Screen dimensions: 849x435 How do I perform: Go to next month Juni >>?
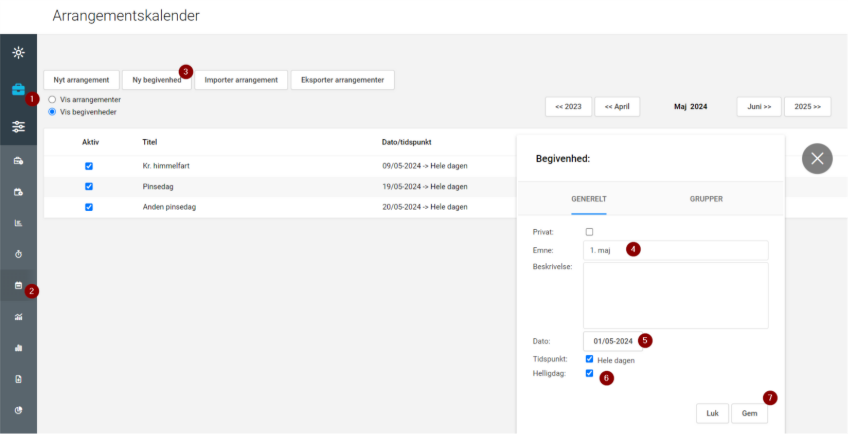point(759,106)
